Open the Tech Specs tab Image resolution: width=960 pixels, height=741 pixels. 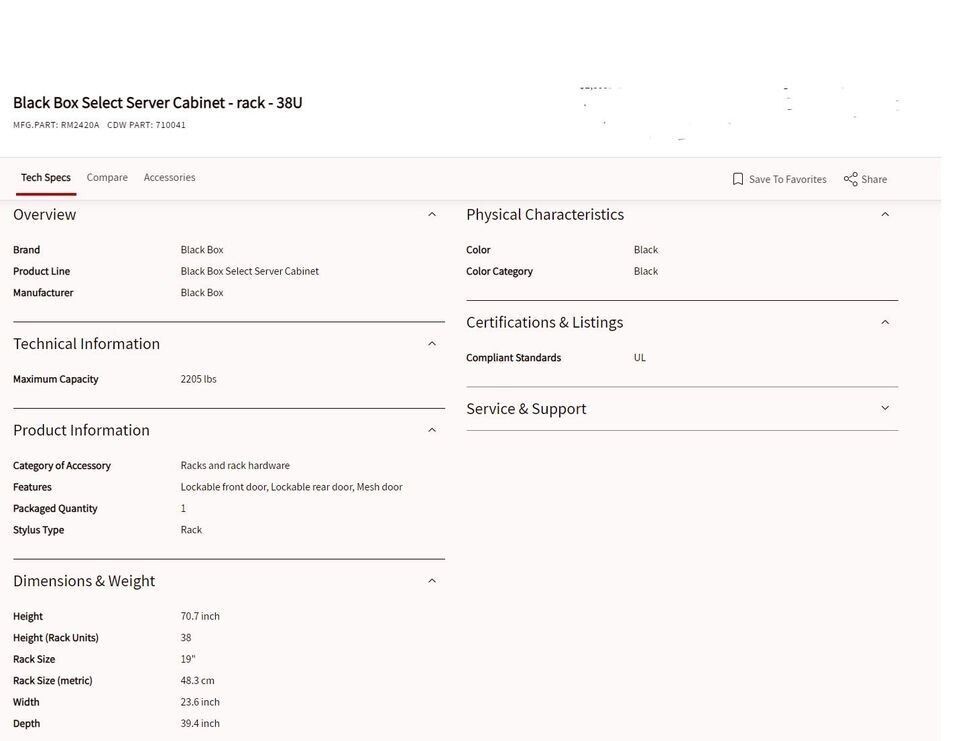(46, 178)
